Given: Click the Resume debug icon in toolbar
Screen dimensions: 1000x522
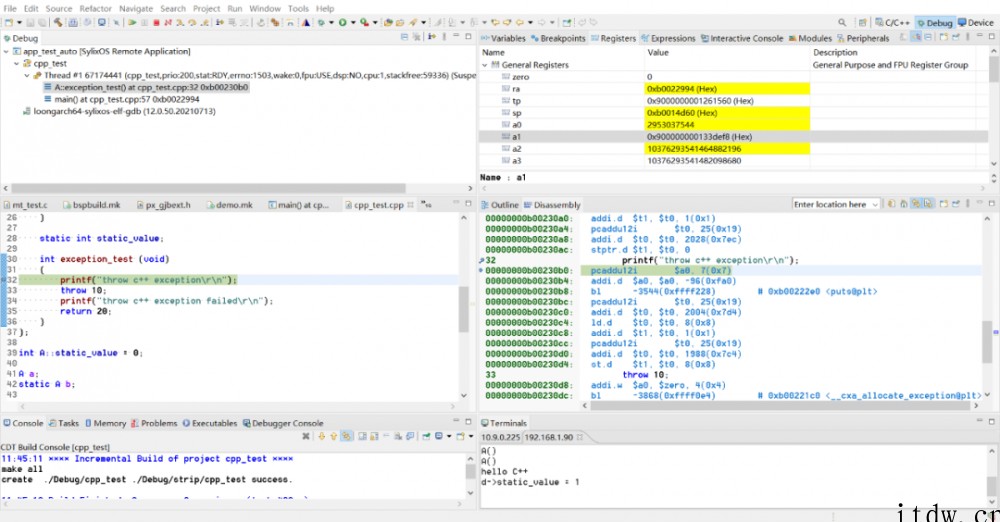Looking at the screenshot, I should pyautogui.click(x=132, y=22).
